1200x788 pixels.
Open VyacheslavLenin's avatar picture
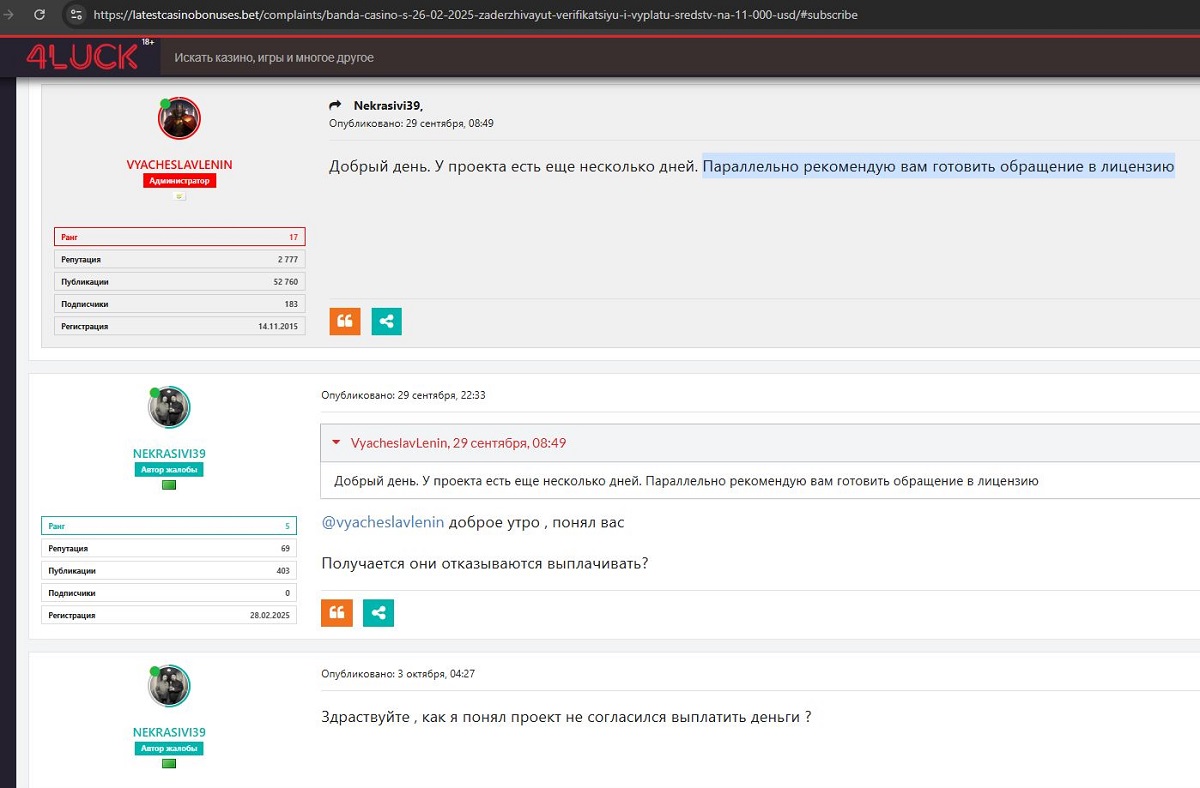(x=179, y=119)
